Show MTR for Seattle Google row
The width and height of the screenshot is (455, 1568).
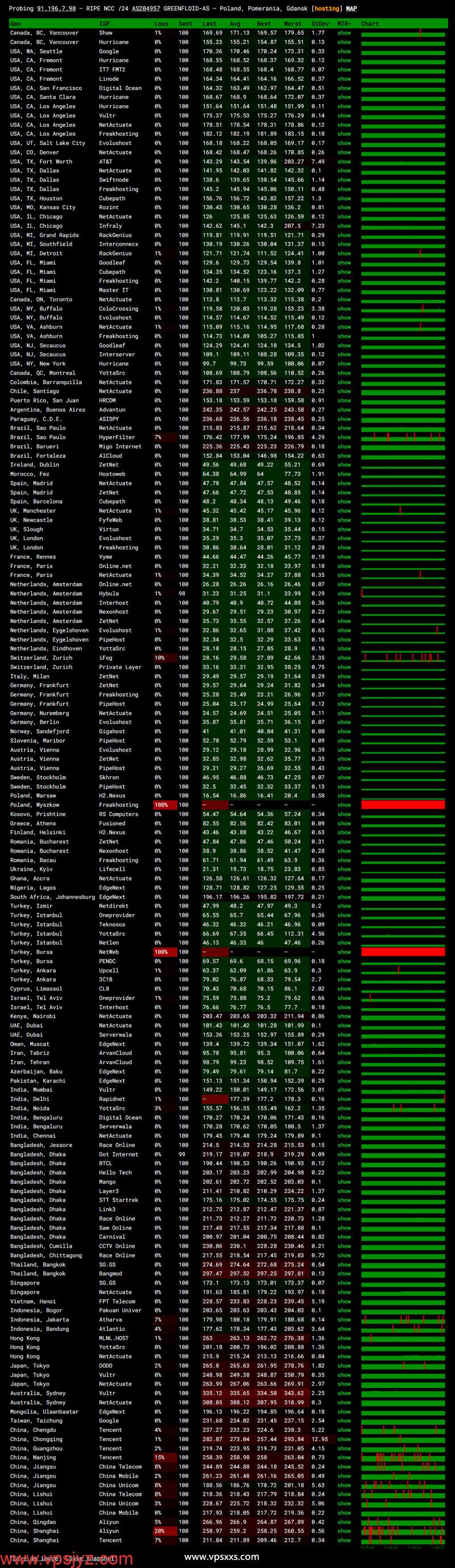point(344,51)
